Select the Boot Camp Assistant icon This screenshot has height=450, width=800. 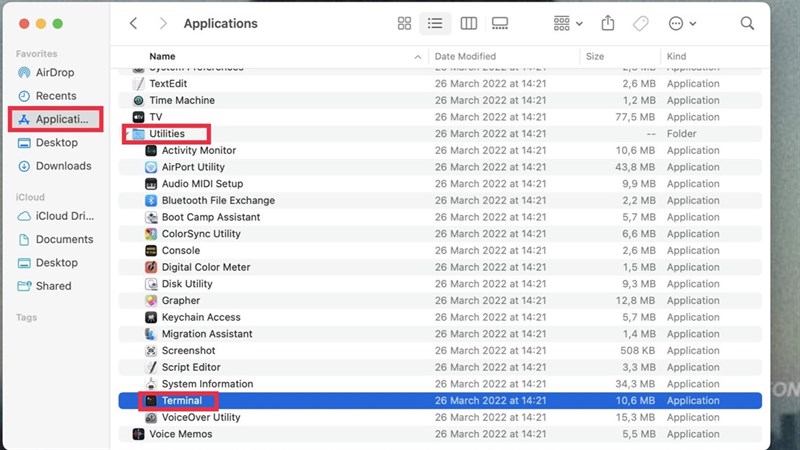151,217
